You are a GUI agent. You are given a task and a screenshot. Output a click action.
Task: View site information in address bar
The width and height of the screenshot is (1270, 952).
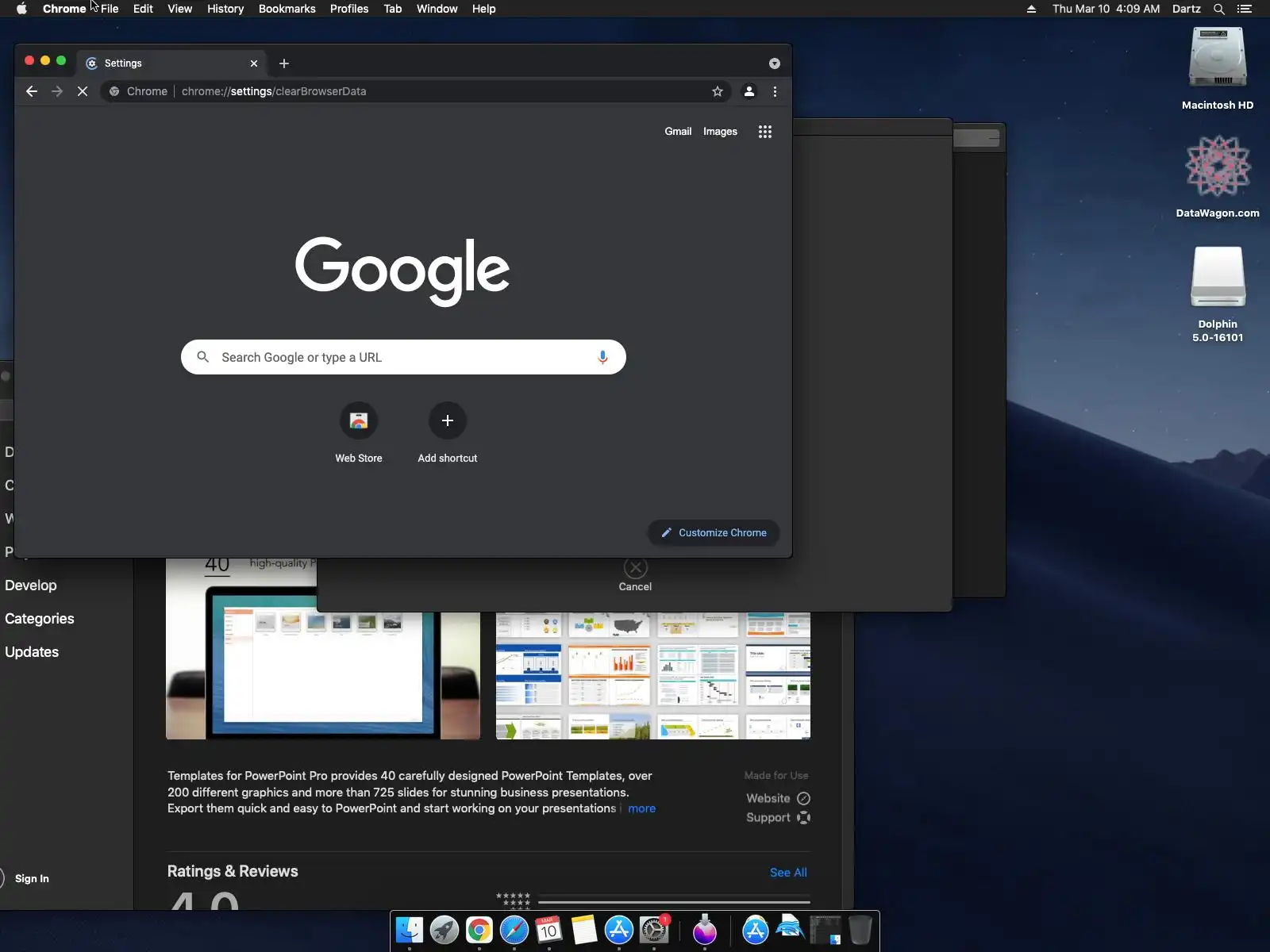[114, 91]
